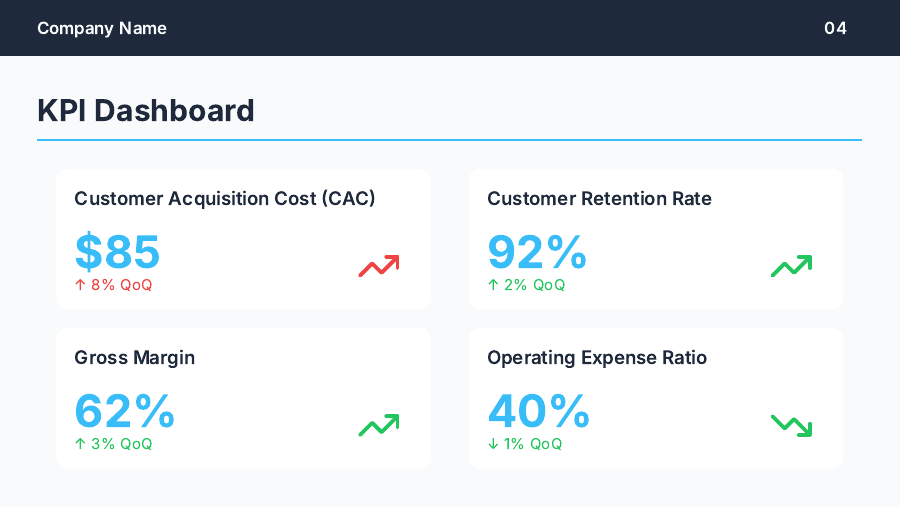Click the down arrow beside 1% QoQ
This screenshot has width=900, height=507.
point(493,444)
